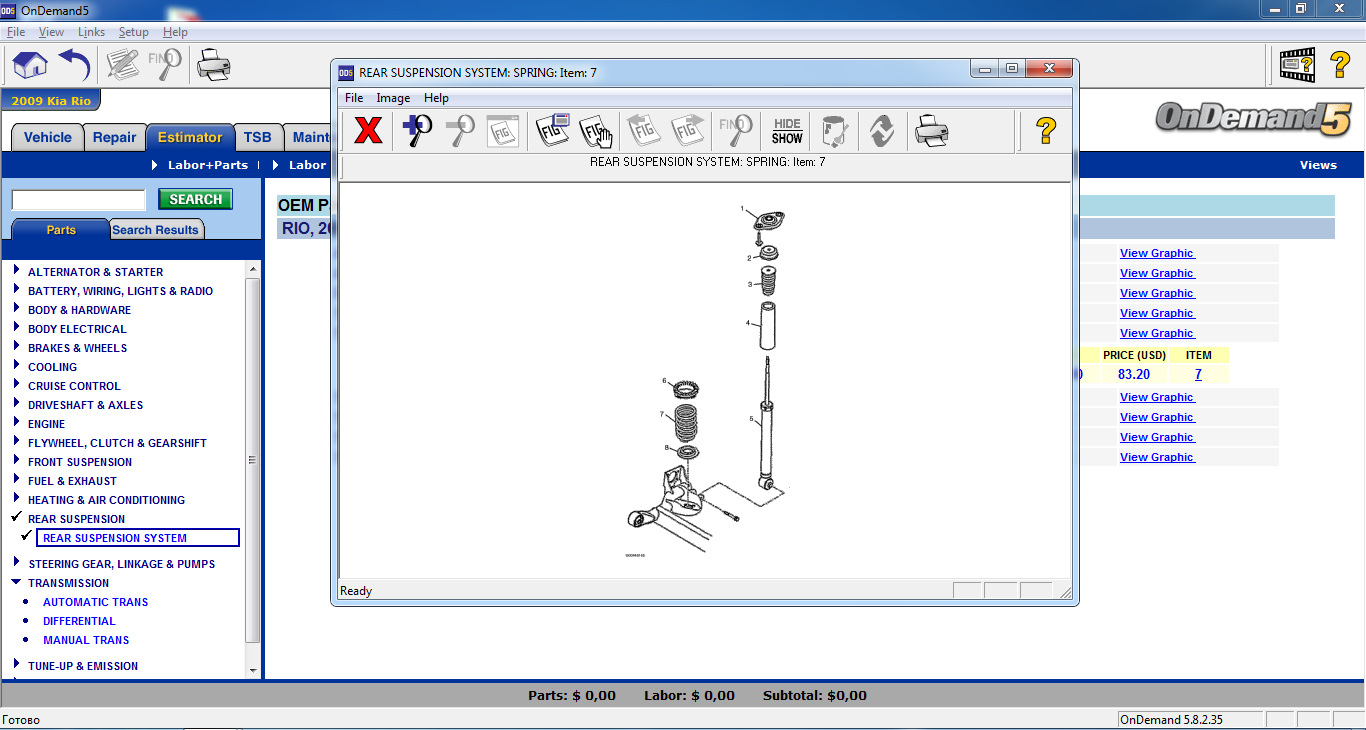Collapse the TRANSMISSION category arrow
The width and height of the screenshot is (1366, 730).
[x=17, y=582]
